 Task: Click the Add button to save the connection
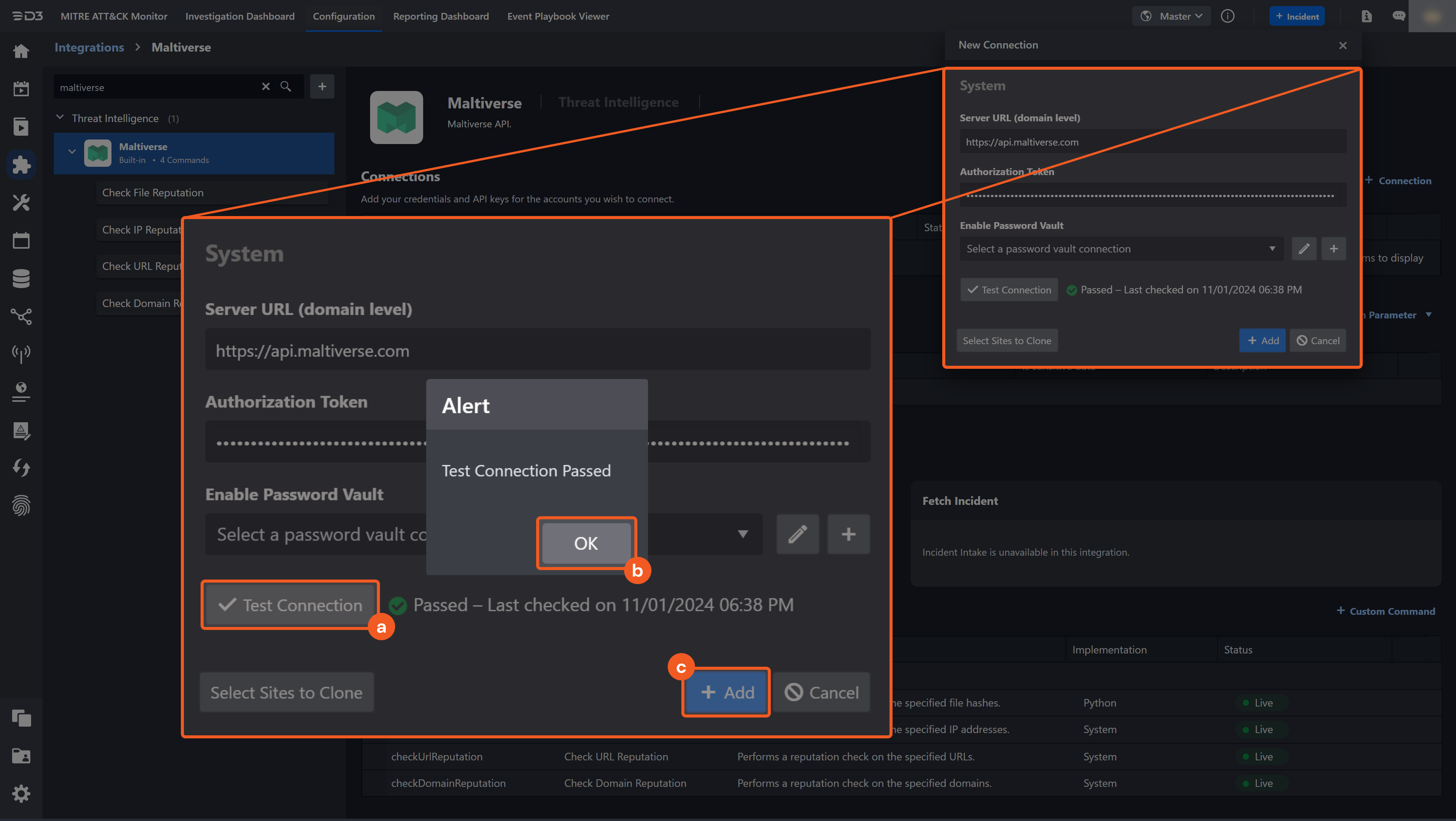(726, 692)
